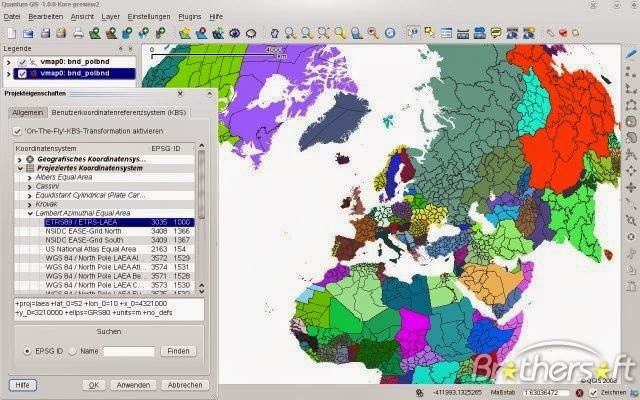Click the Zoom Last magnifier icon

click(373, 33)
